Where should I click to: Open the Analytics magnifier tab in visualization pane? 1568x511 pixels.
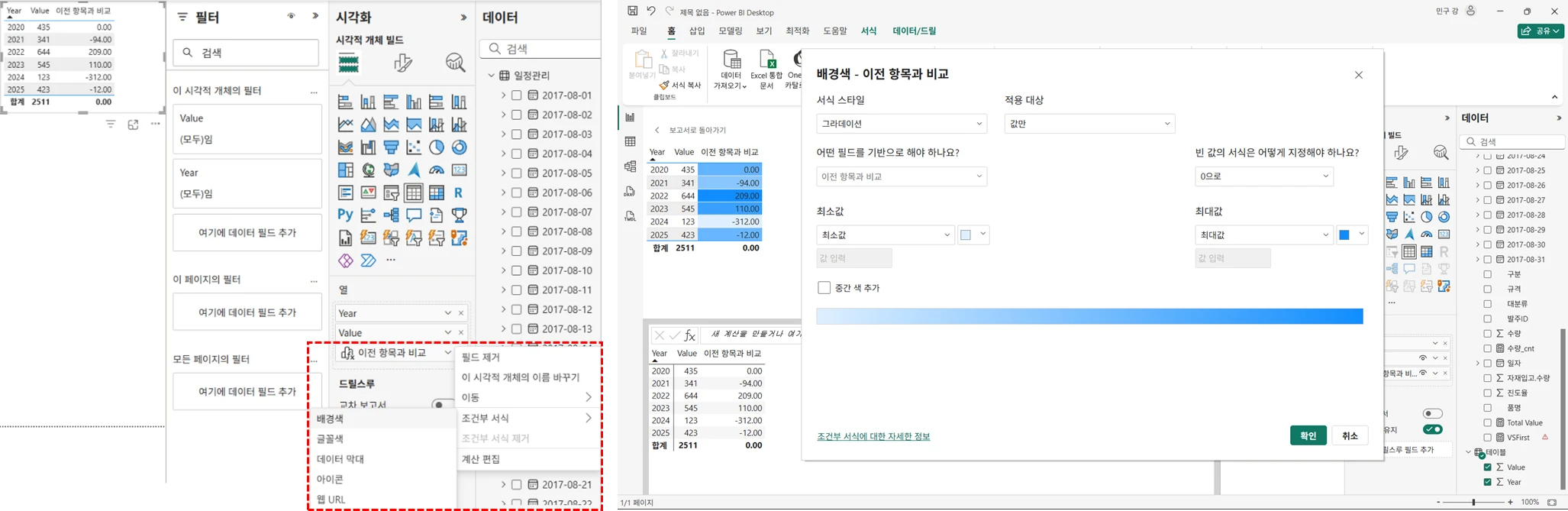455,63
